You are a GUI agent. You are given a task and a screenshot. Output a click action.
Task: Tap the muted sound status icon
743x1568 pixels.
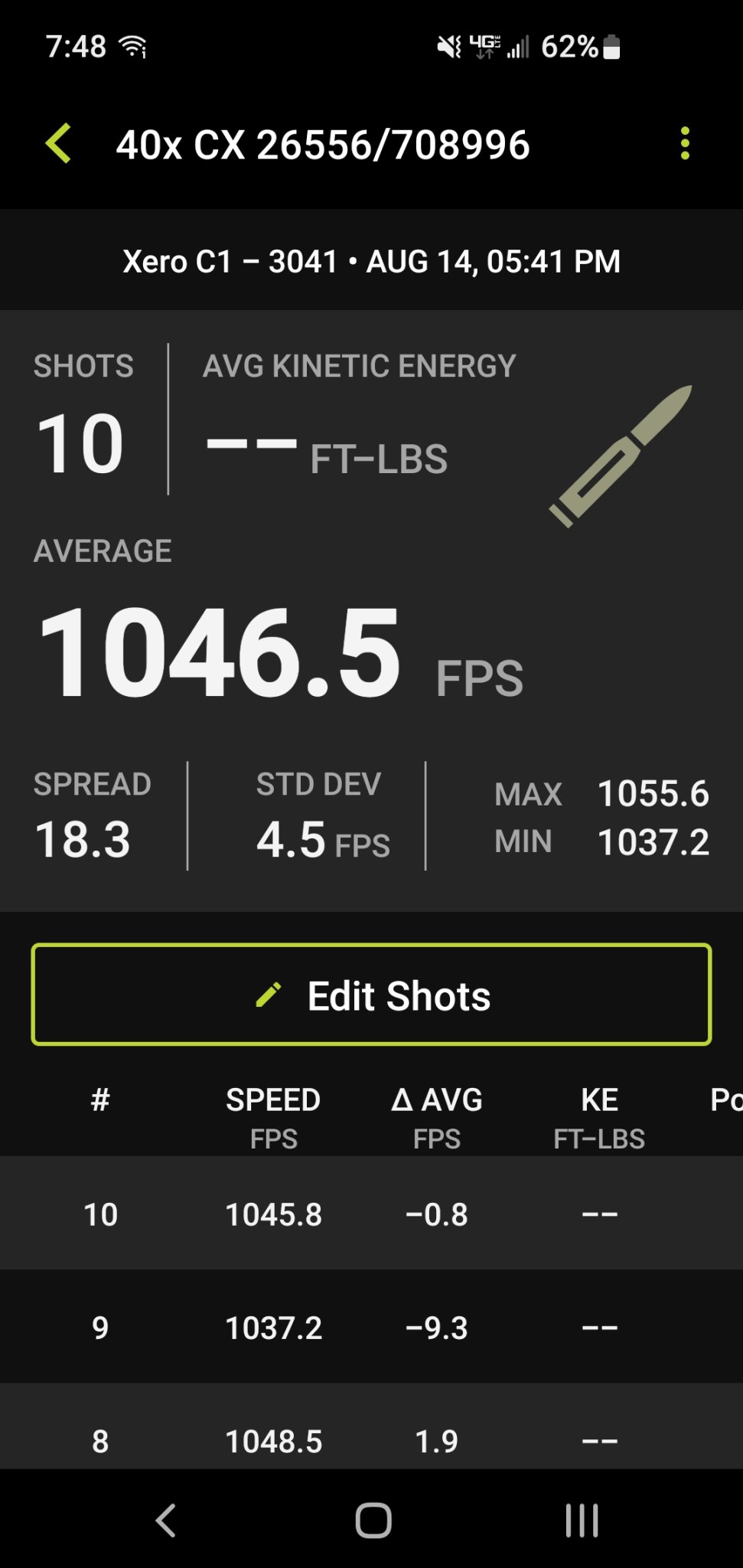pyautogui.click(x=448, y=47)
